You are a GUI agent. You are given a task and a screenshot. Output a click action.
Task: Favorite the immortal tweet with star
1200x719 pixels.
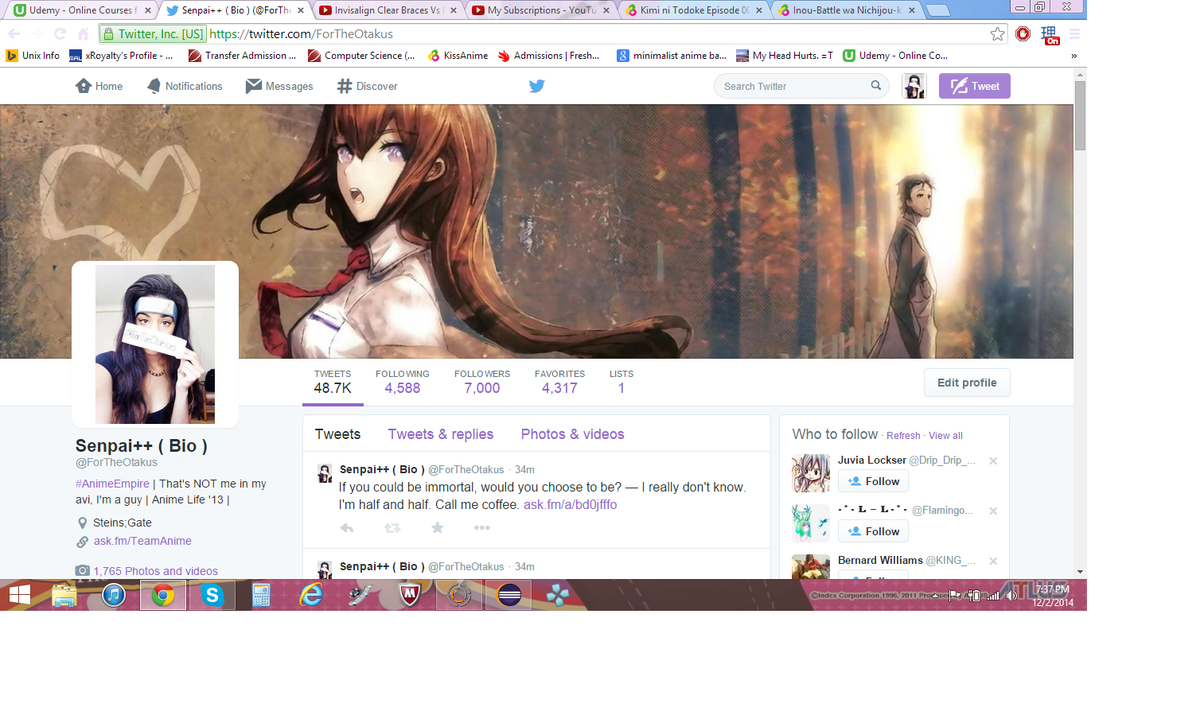[x=437, y=528]
